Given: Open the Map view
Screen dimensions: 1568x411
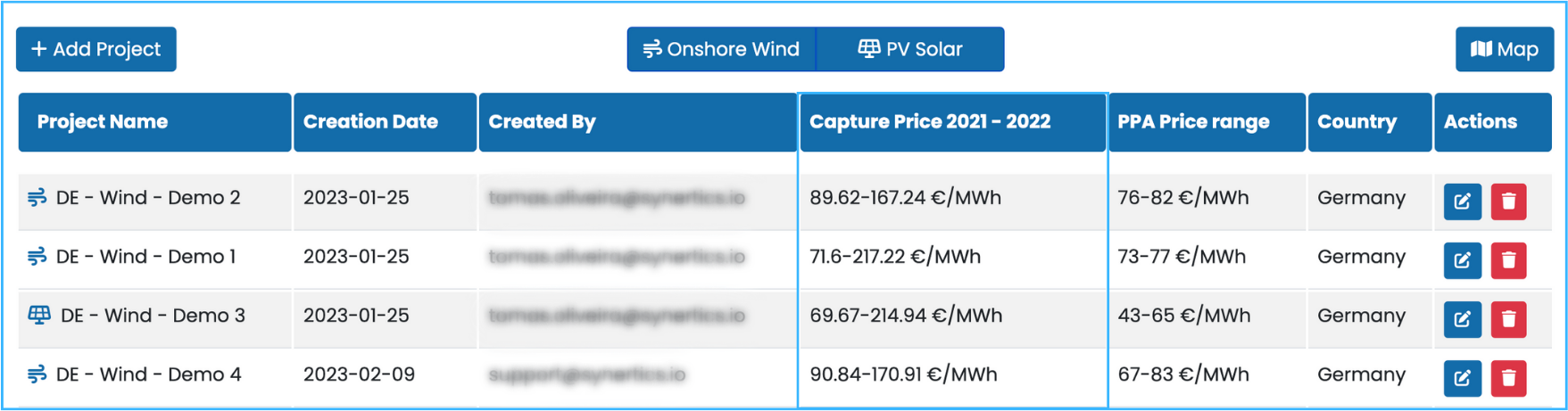Looking at the screenshot, I should pyautogui.click(x=1505, y=49).
